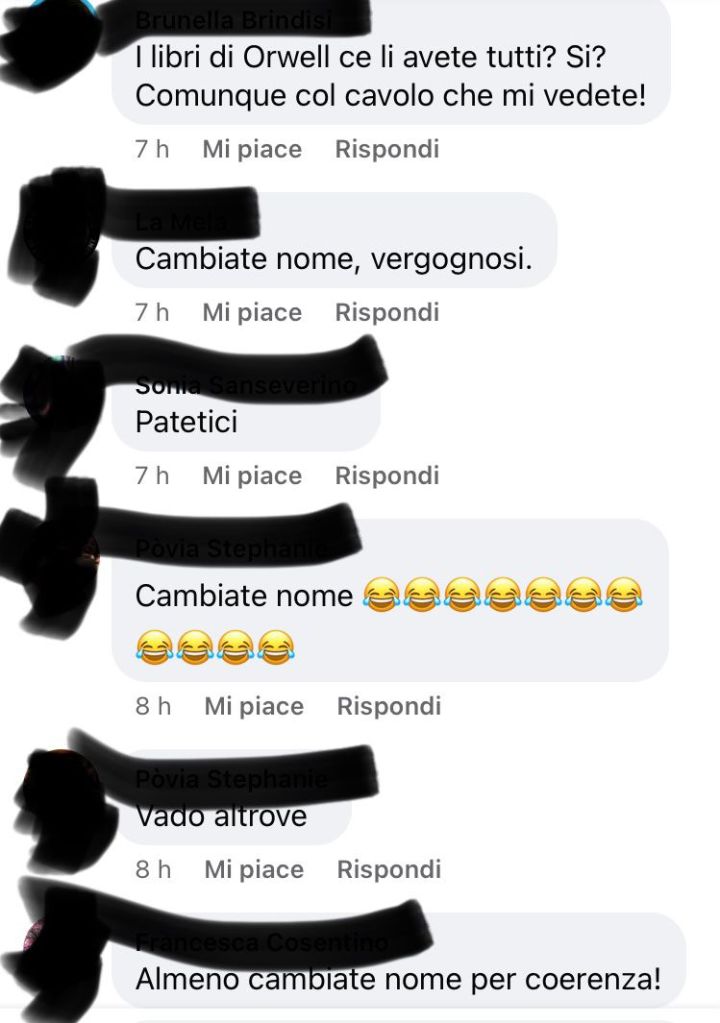
Task: Reply to the 'Patetici' comment
Action: [x=387, y=476]
